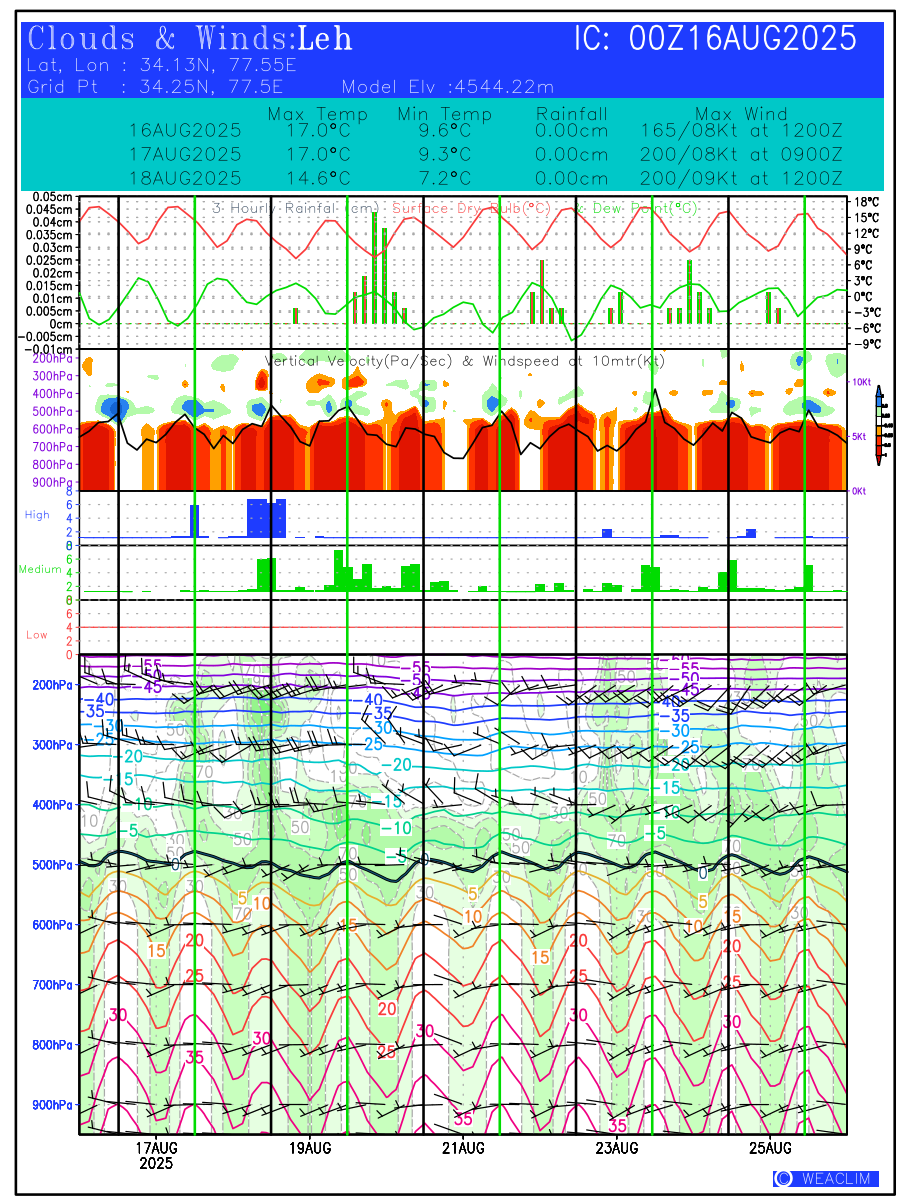This screenshot has height=1200, width=900.
Task: Click the 'Low' cloud panel label
Action: point(36,635)
